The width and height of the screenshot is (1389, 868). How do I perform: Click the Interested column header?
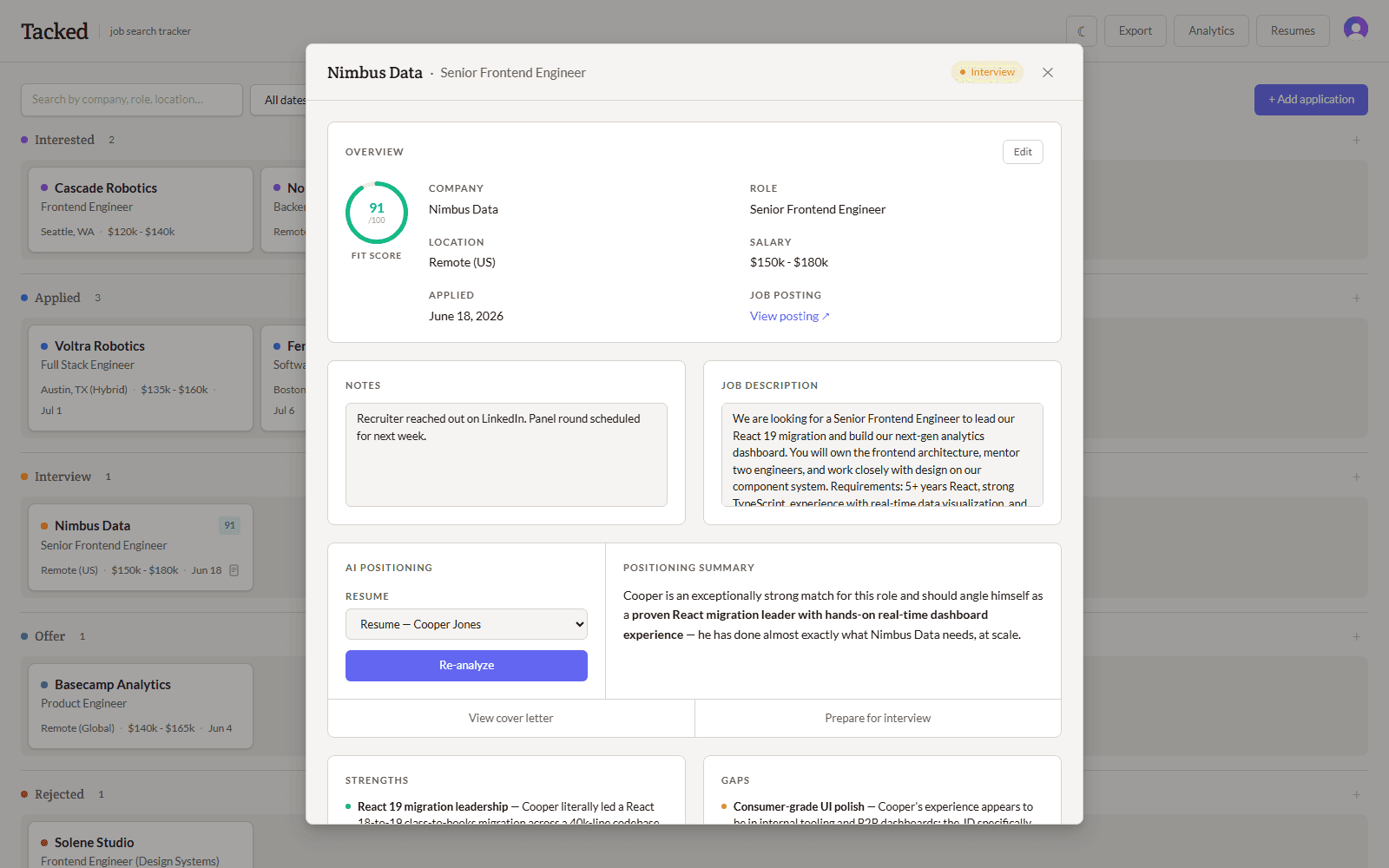pyautogui.click(x=64, y=140)
